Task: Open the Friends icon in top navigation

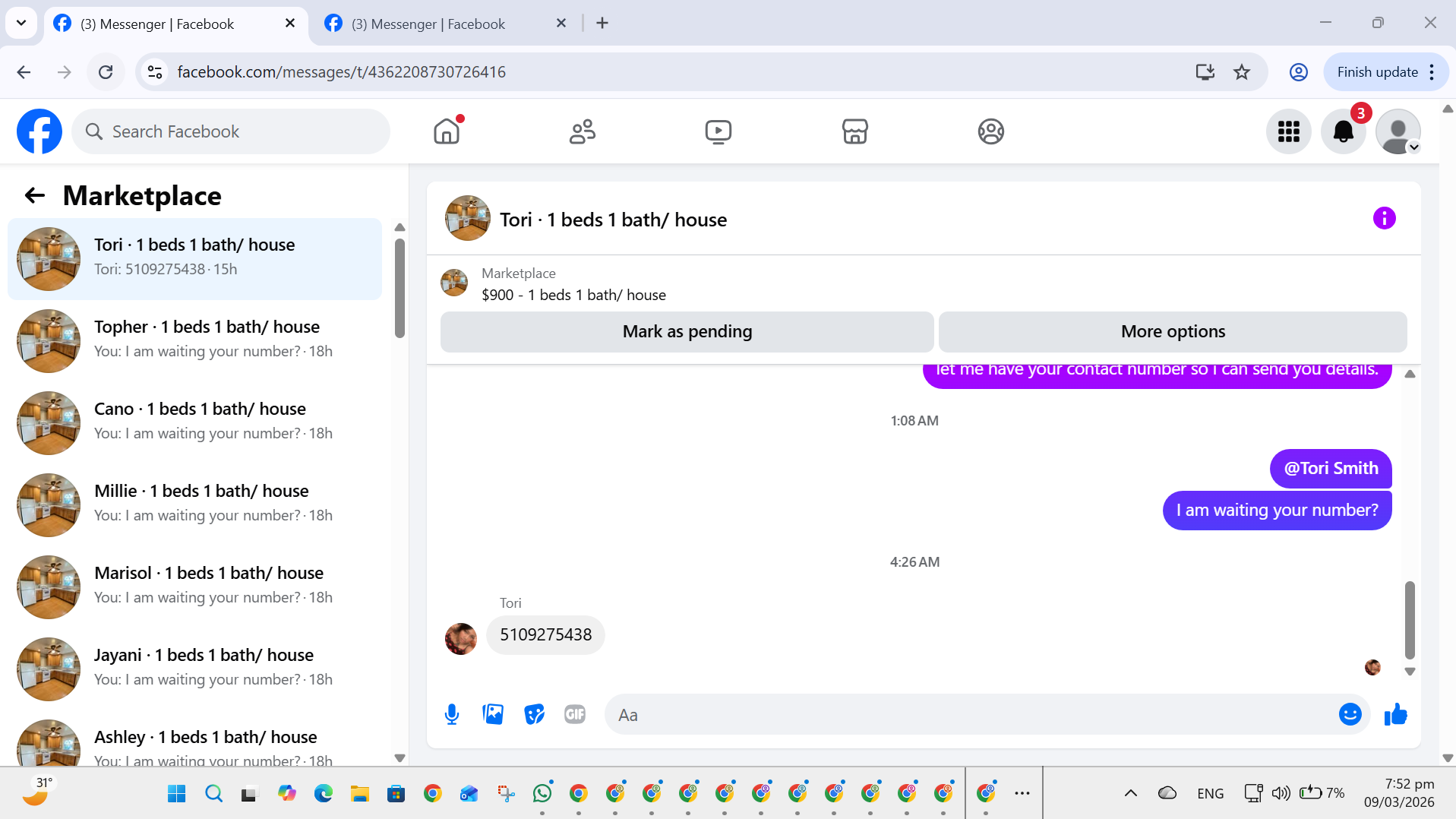Action: (583, 131)
